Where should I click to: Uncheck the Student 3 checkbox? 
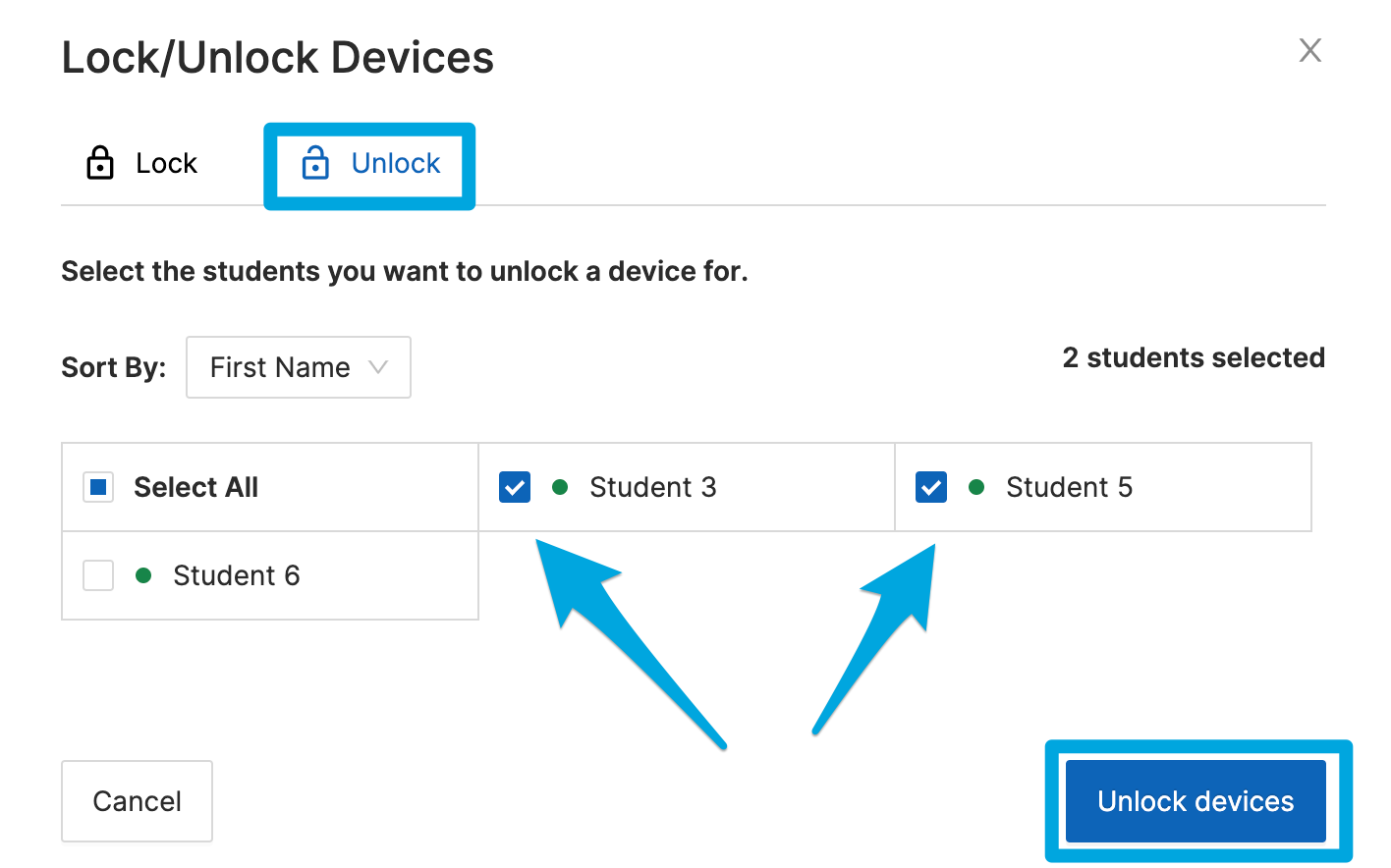click(x=515, y=487)
